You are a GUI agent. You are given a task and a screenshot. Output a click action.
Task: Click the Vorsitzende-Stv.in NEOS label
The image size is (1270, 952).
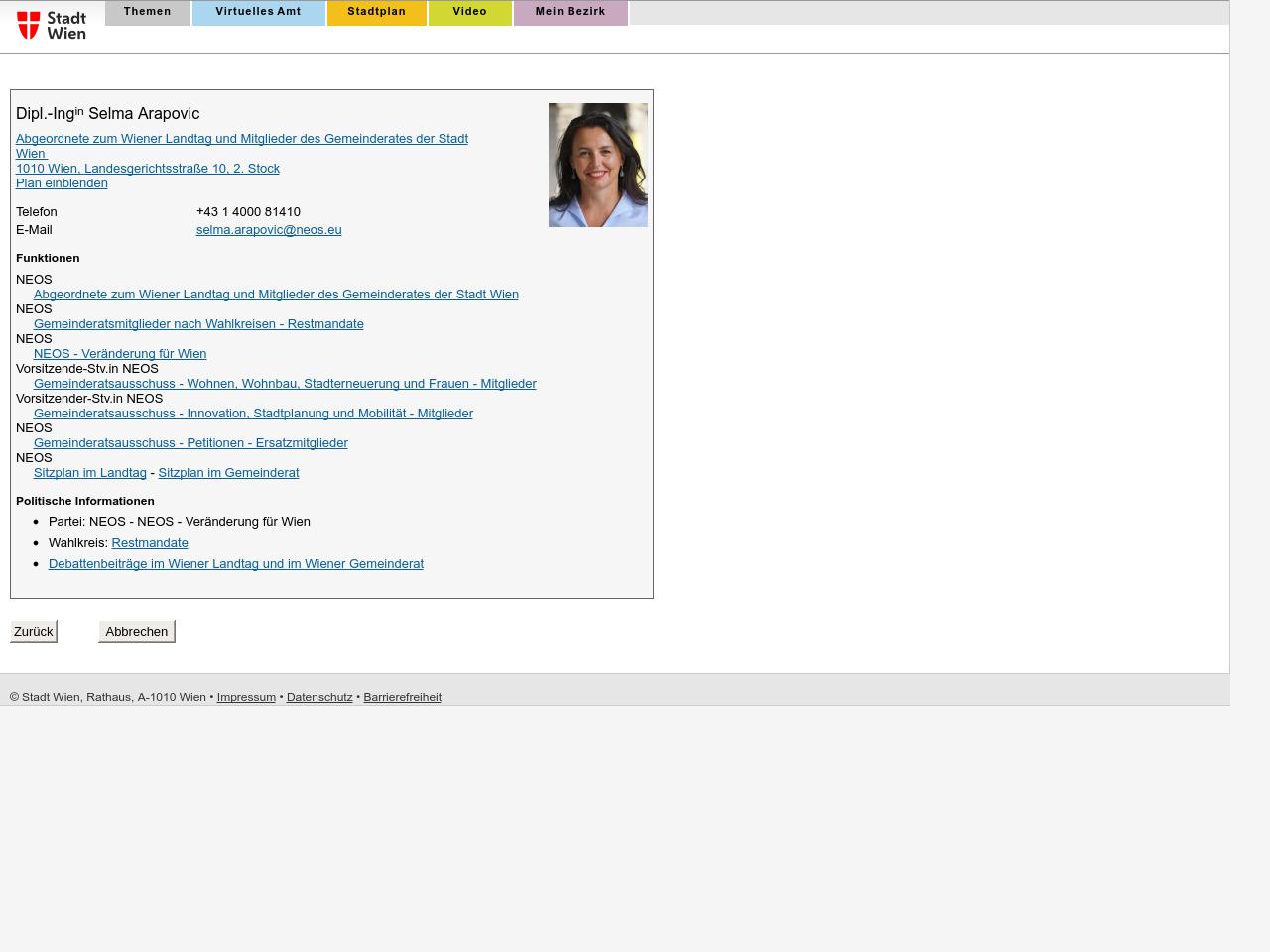pyautogui.click(x=87, y=369)
